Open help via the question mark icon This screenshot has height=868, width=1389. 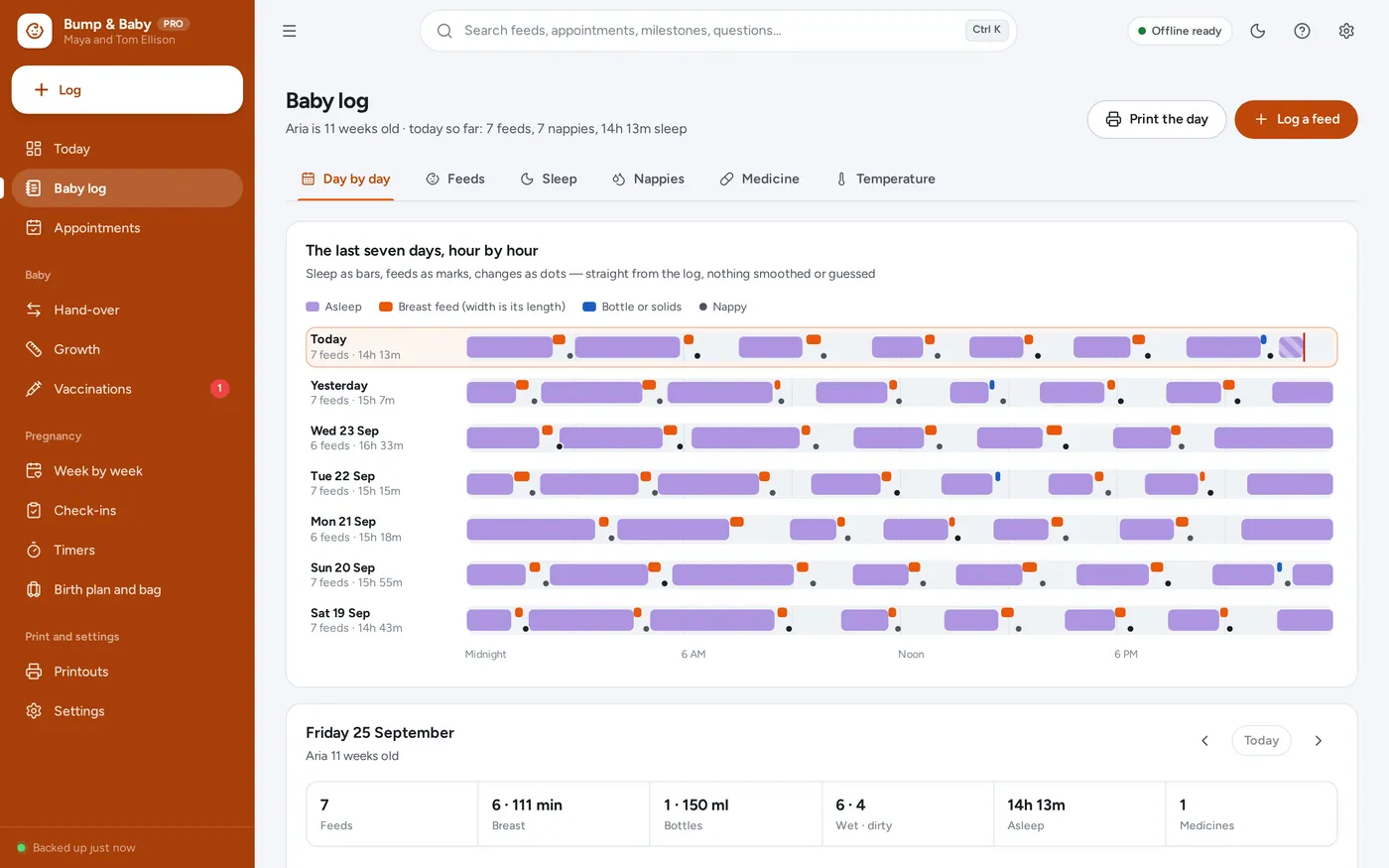(x=1303, y=31)
